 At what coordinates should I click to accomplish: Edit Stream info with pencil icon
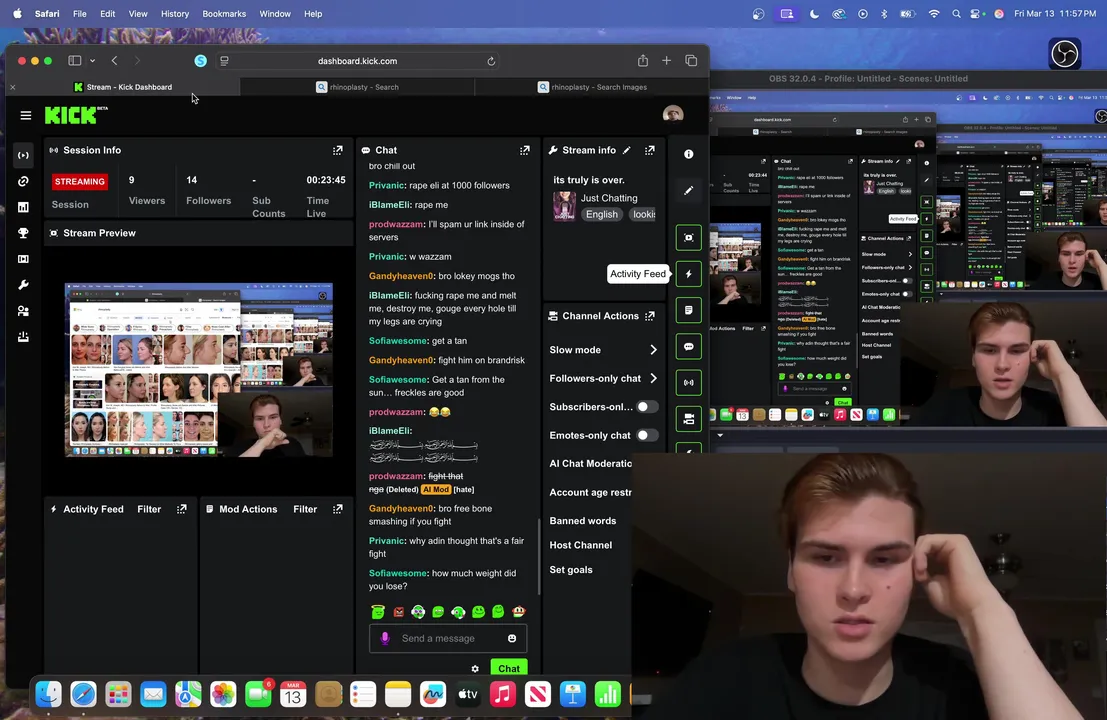click(626, 150)
